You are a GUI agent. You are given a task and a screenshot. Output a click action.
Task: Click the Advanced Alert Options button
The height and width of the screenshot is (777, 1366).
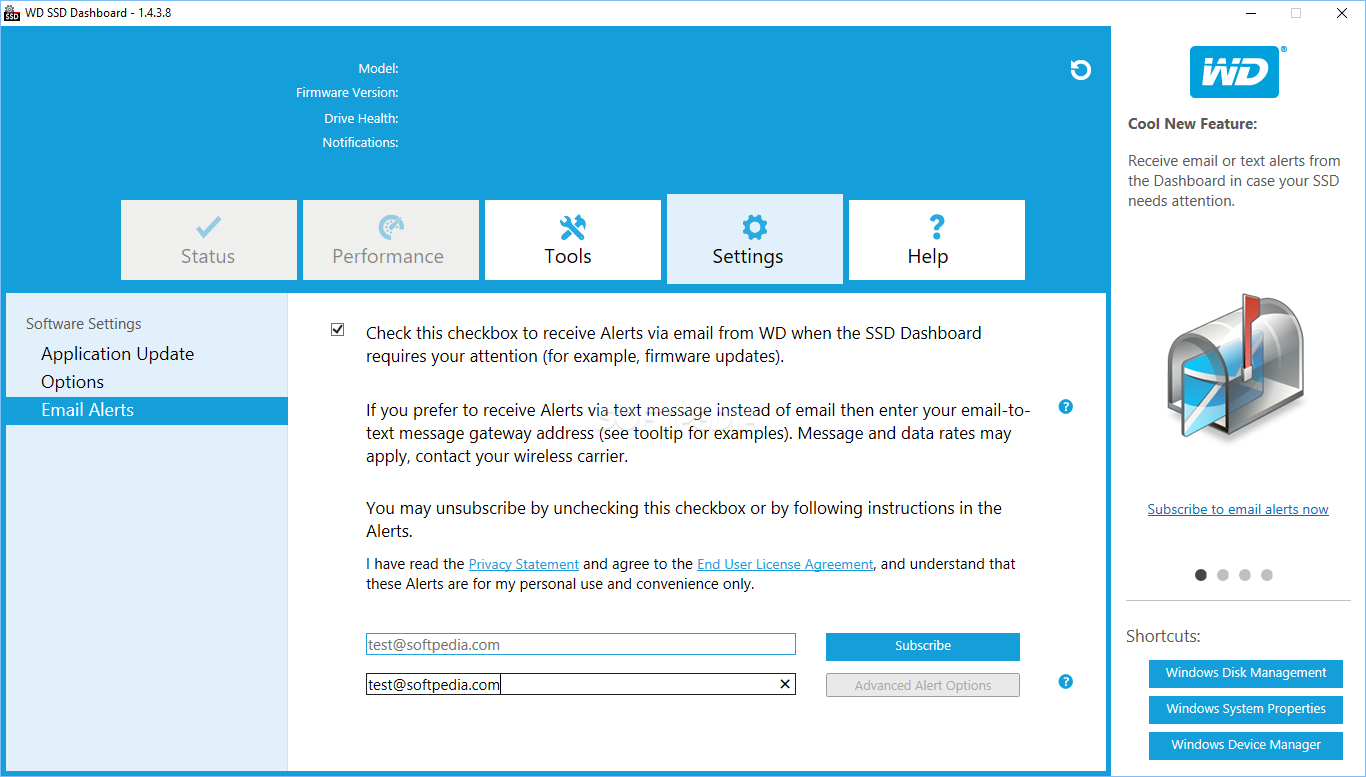[923, 685]
